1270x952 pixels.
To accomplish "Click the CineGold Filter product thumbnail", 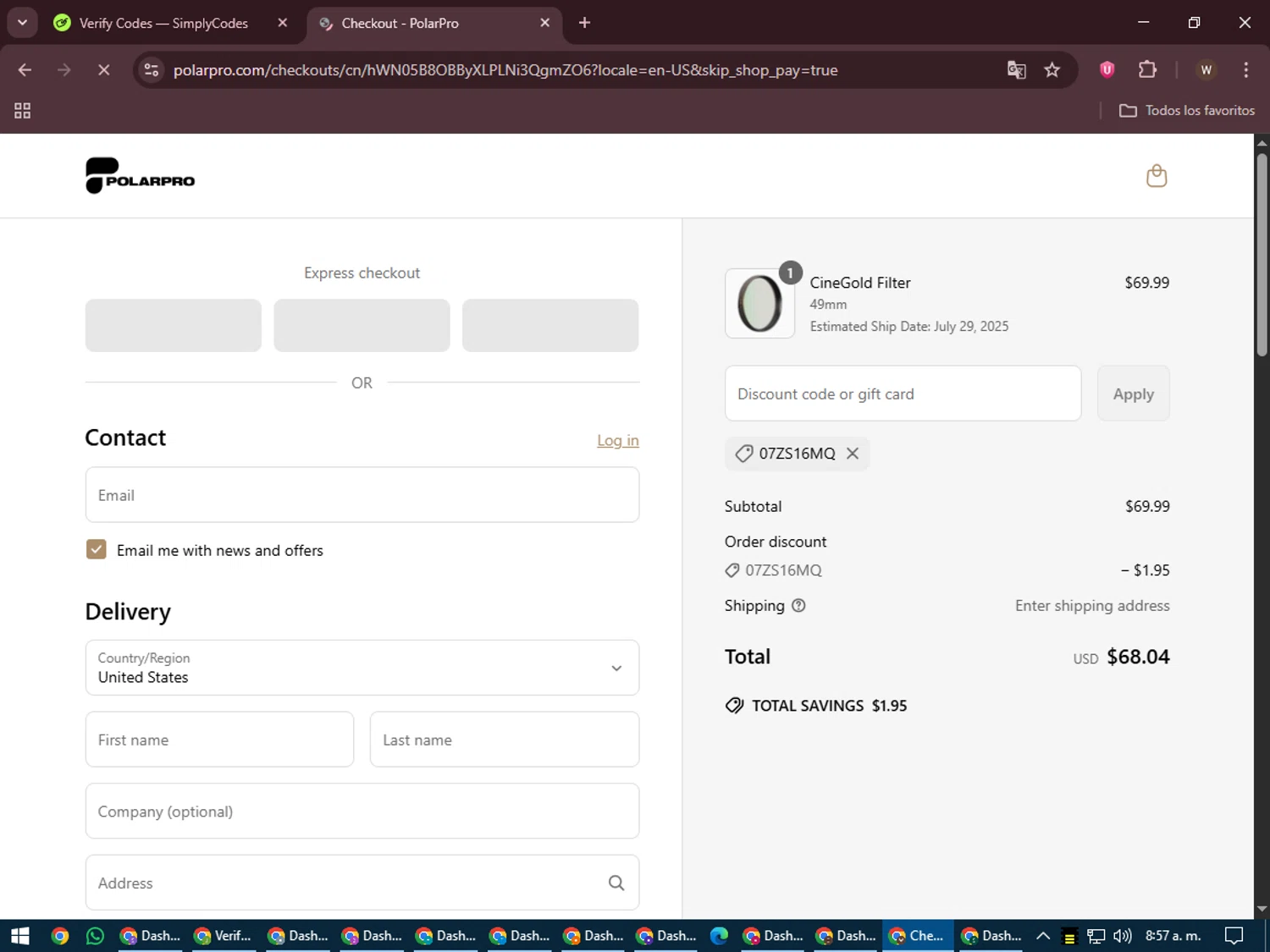I will pyautogui.click(x=759, y=304).
